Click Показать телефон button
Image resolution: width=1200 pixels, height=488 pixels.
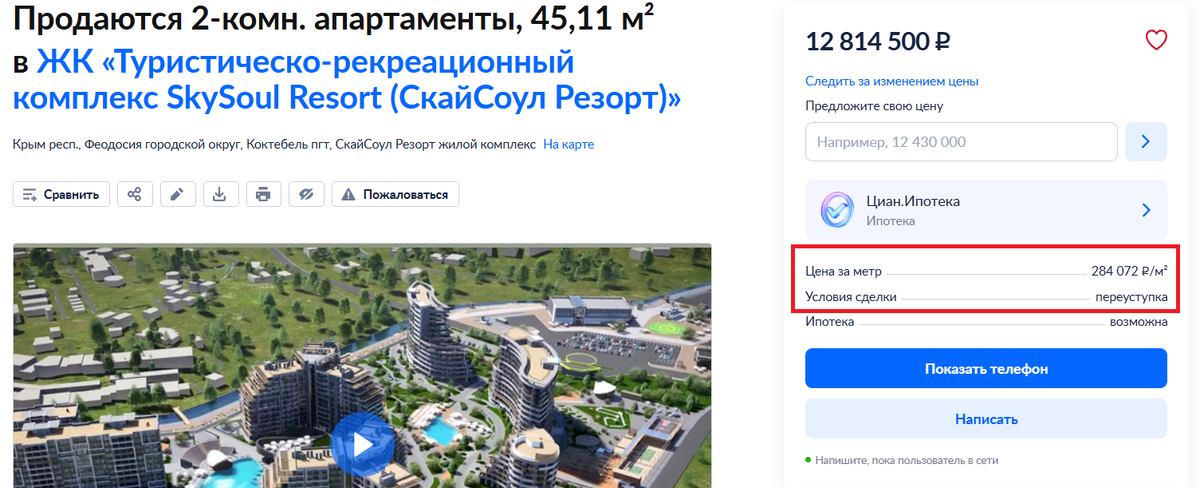coord(986,368)
